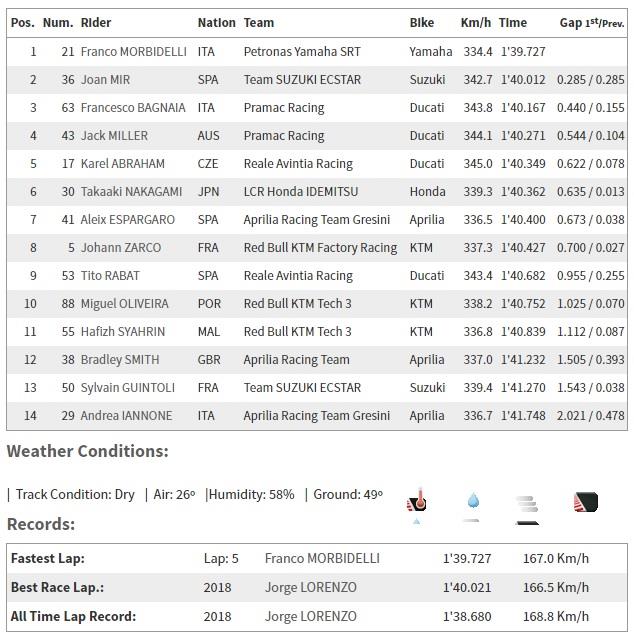The height and width of the screenshot is (640, 634).
Task: Click the humidity water drop icon
Action: coord(473,500)
